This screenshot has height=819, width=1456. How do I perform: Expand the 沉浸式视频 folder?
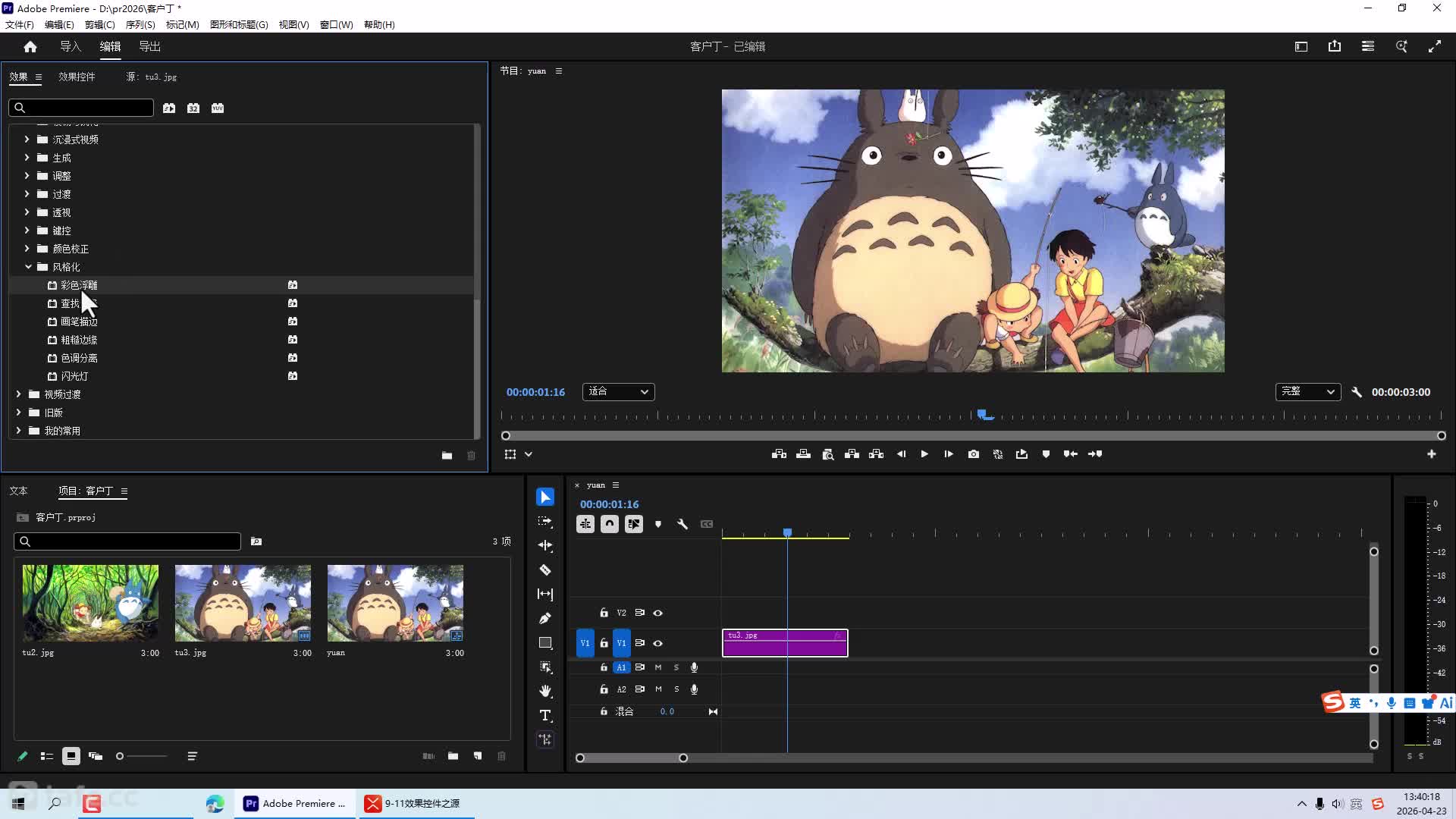27,140
